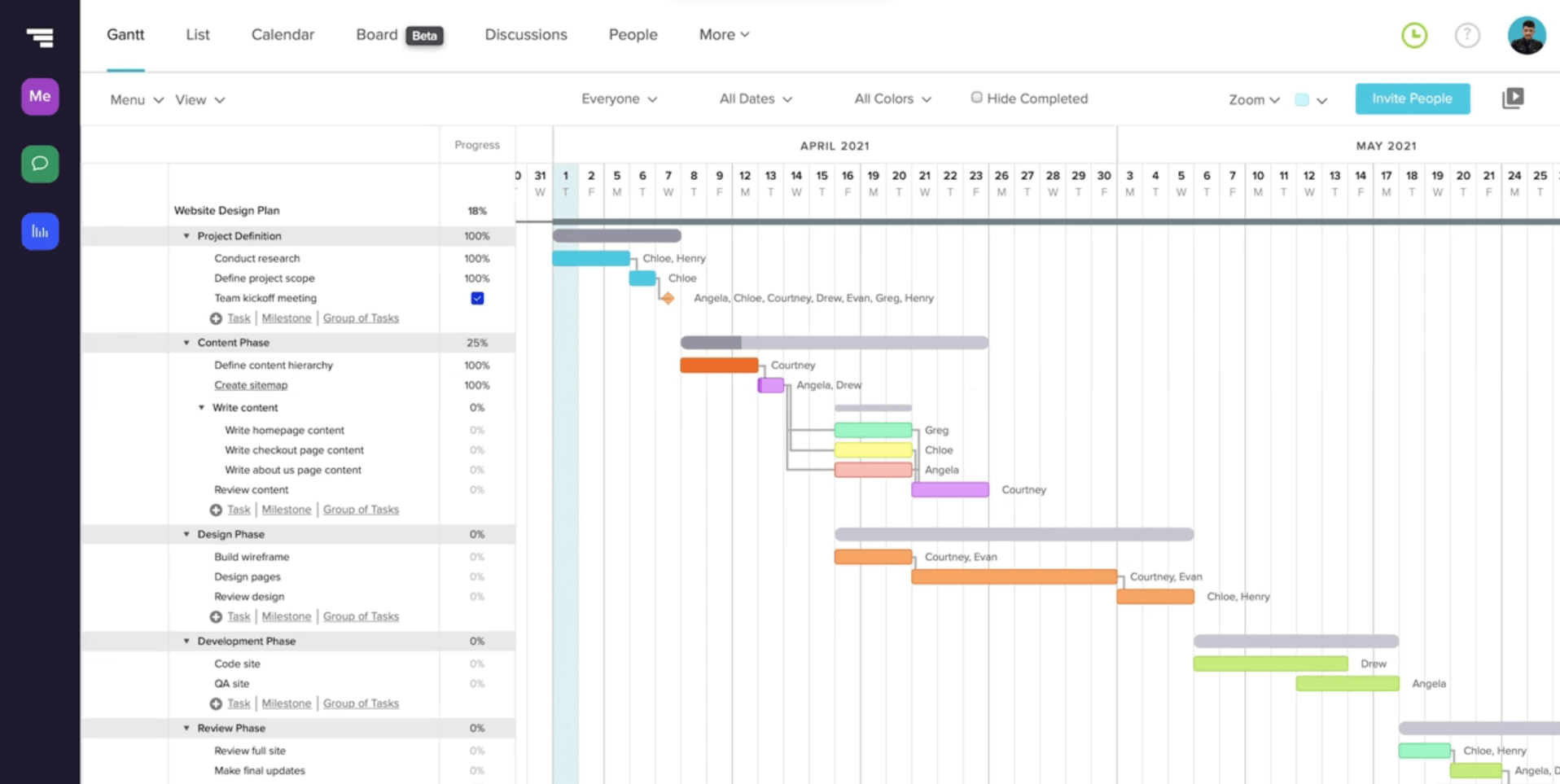Click the green clock time tracking icon
1560x784 pixels.
coord(1414,35)
